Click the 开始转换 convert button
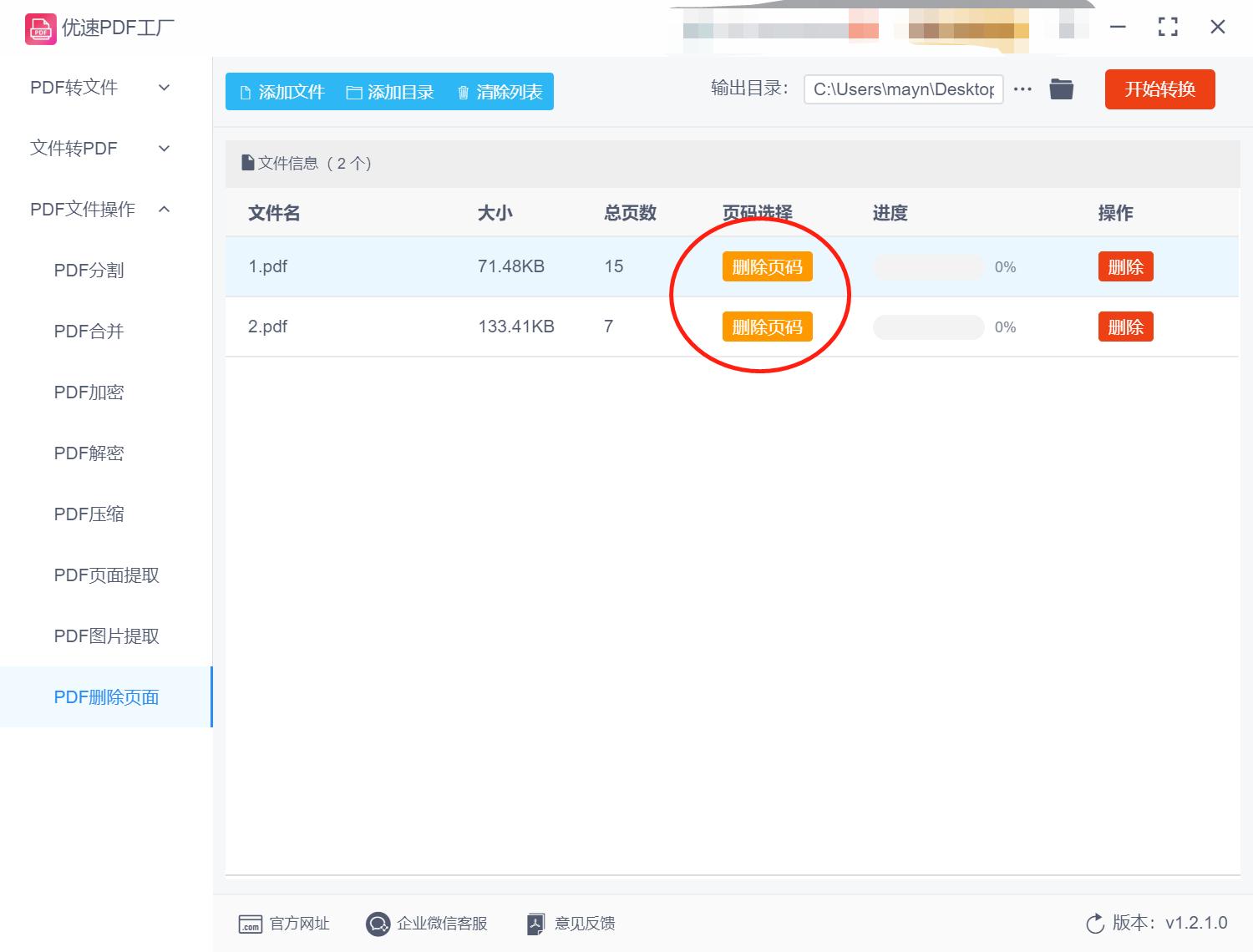This screenshot has height=952, width=1253. [x=1159, y=89]
